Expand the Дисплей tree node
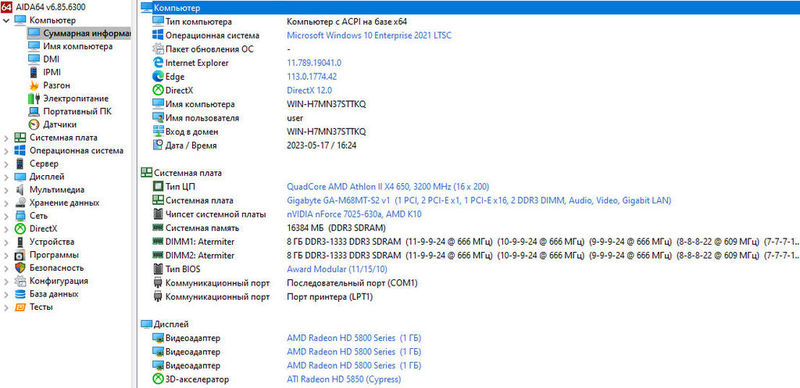 coord(6,177)
